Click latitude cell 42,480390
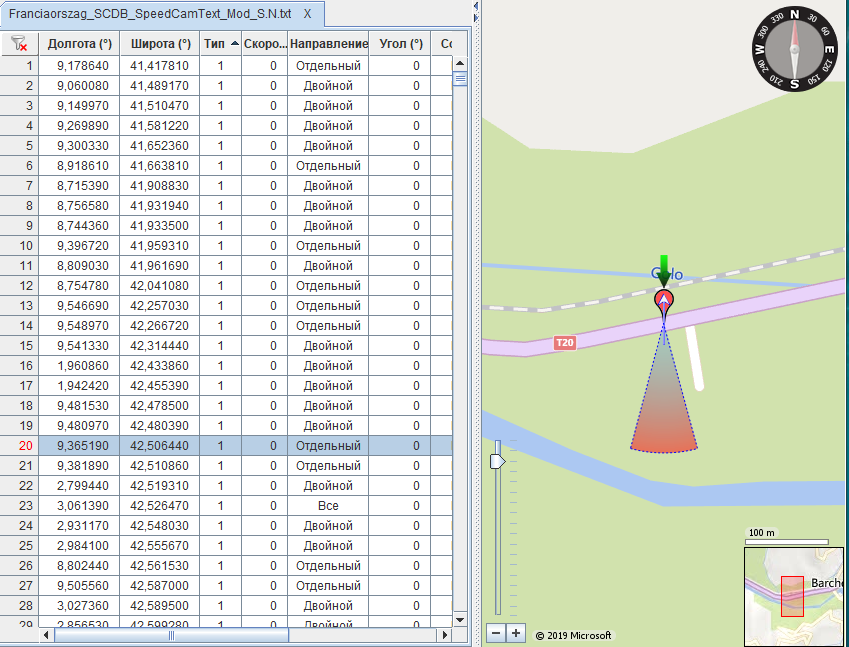Image resolution: width=849 pixels, height=647 pixels. coord(160,427)
